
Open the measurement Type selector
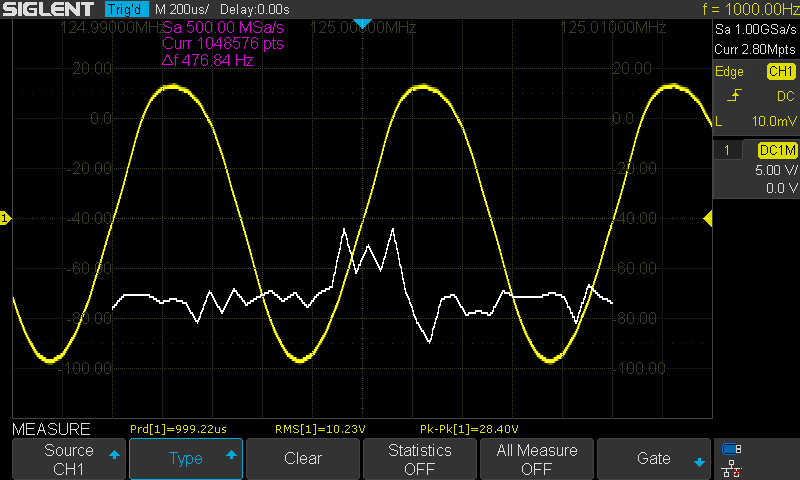point(185,459)
